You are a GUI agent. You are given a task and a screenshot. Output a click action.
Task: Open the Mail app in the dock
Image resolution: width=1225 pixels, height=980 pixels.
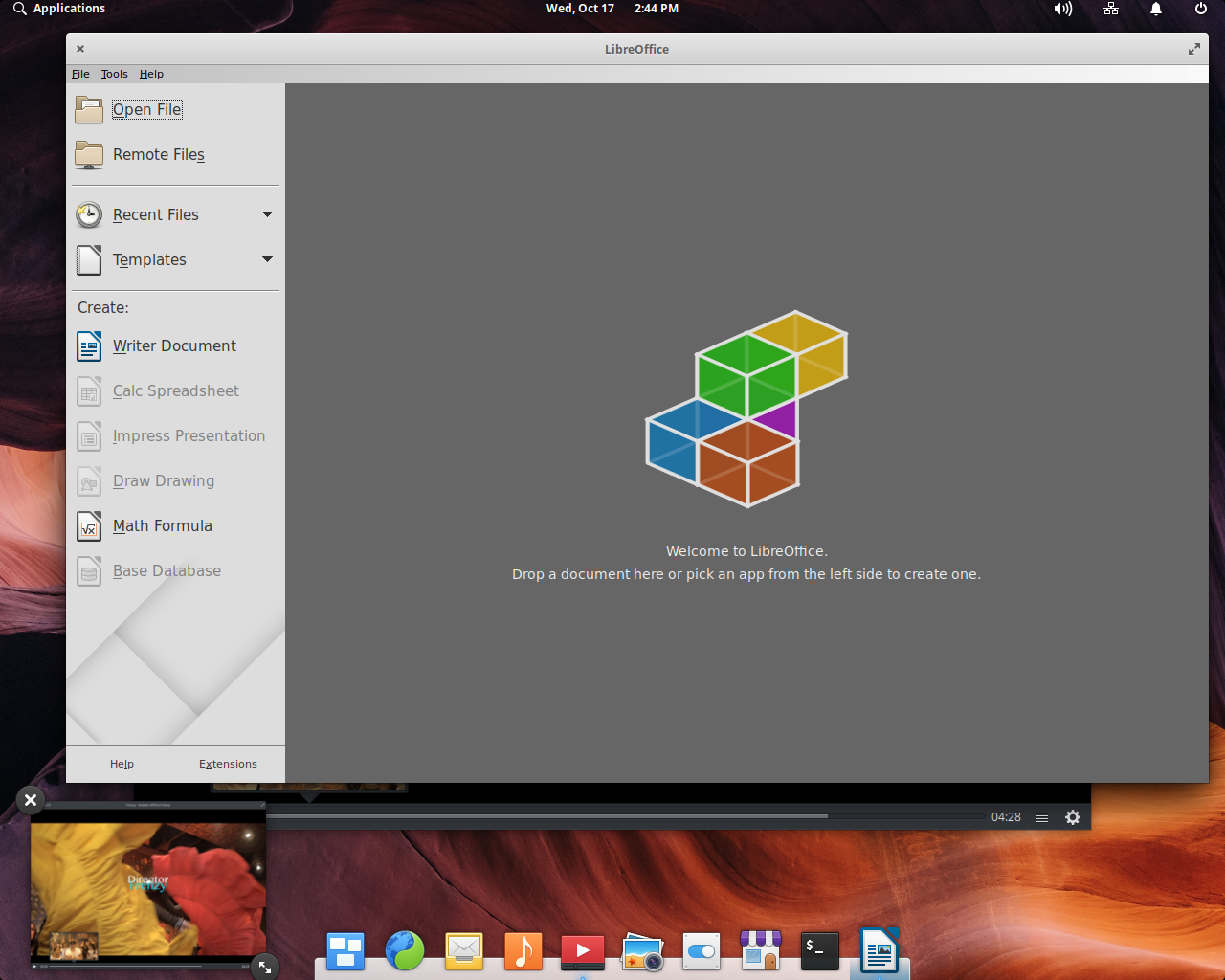464,951
